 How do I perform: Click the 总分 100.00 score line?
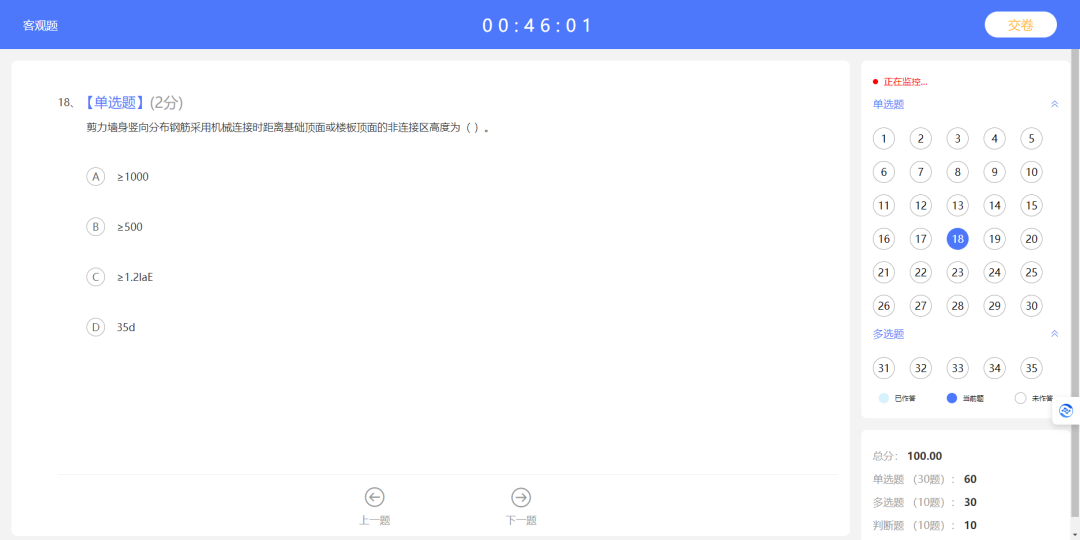tap(907, 456)
